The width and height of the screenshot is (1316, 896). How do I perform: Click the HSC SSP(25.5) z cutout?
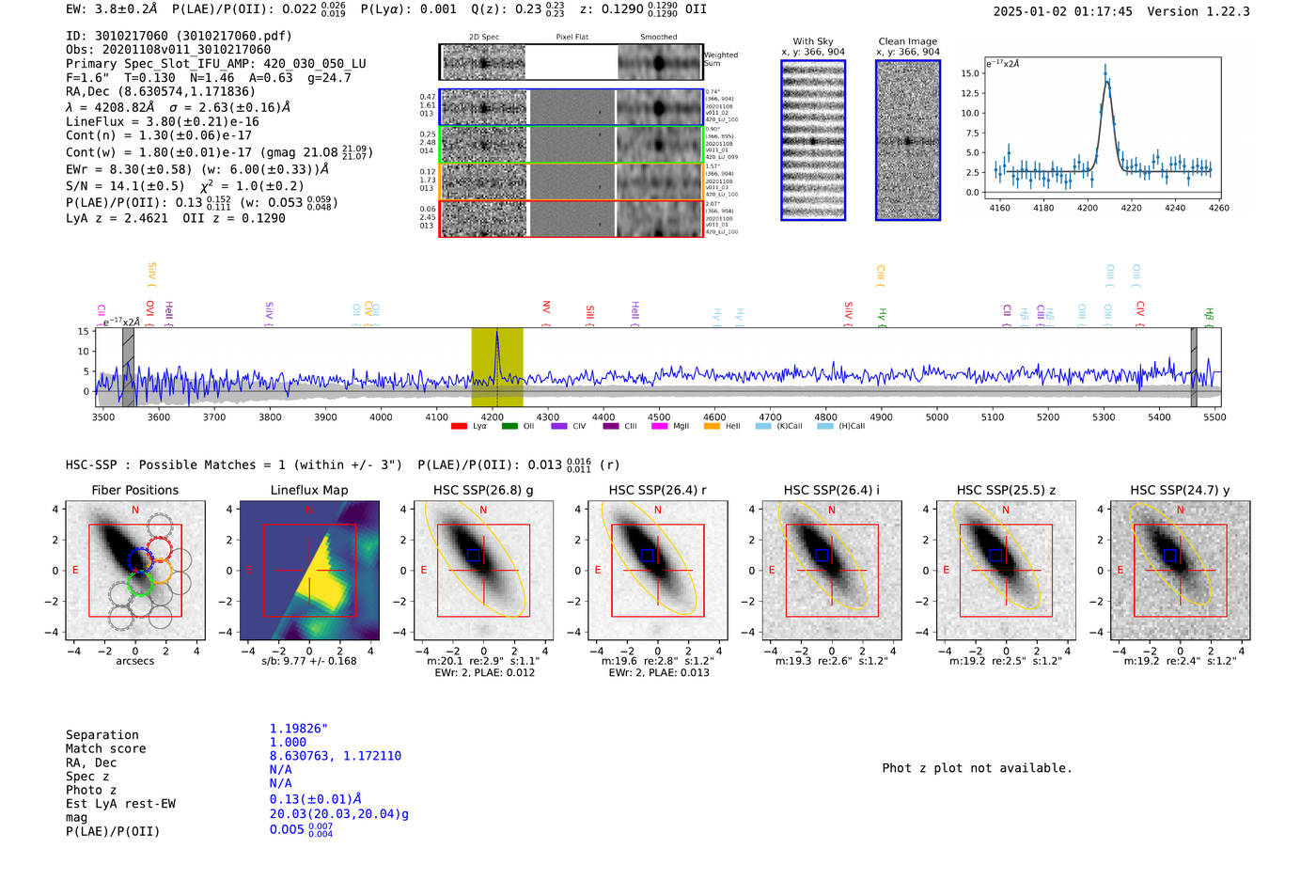[x=1006, y=571]
